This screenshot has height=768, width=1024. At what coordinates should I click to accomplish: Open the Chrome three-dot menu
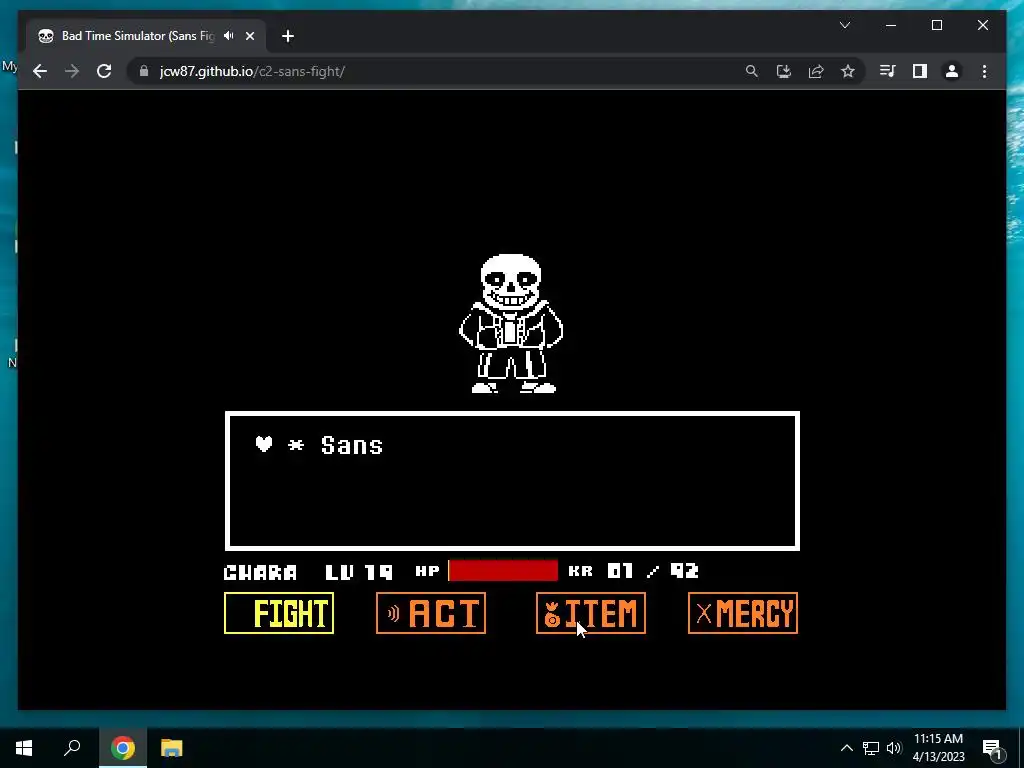pyautogui.click(x=984, y=71)
